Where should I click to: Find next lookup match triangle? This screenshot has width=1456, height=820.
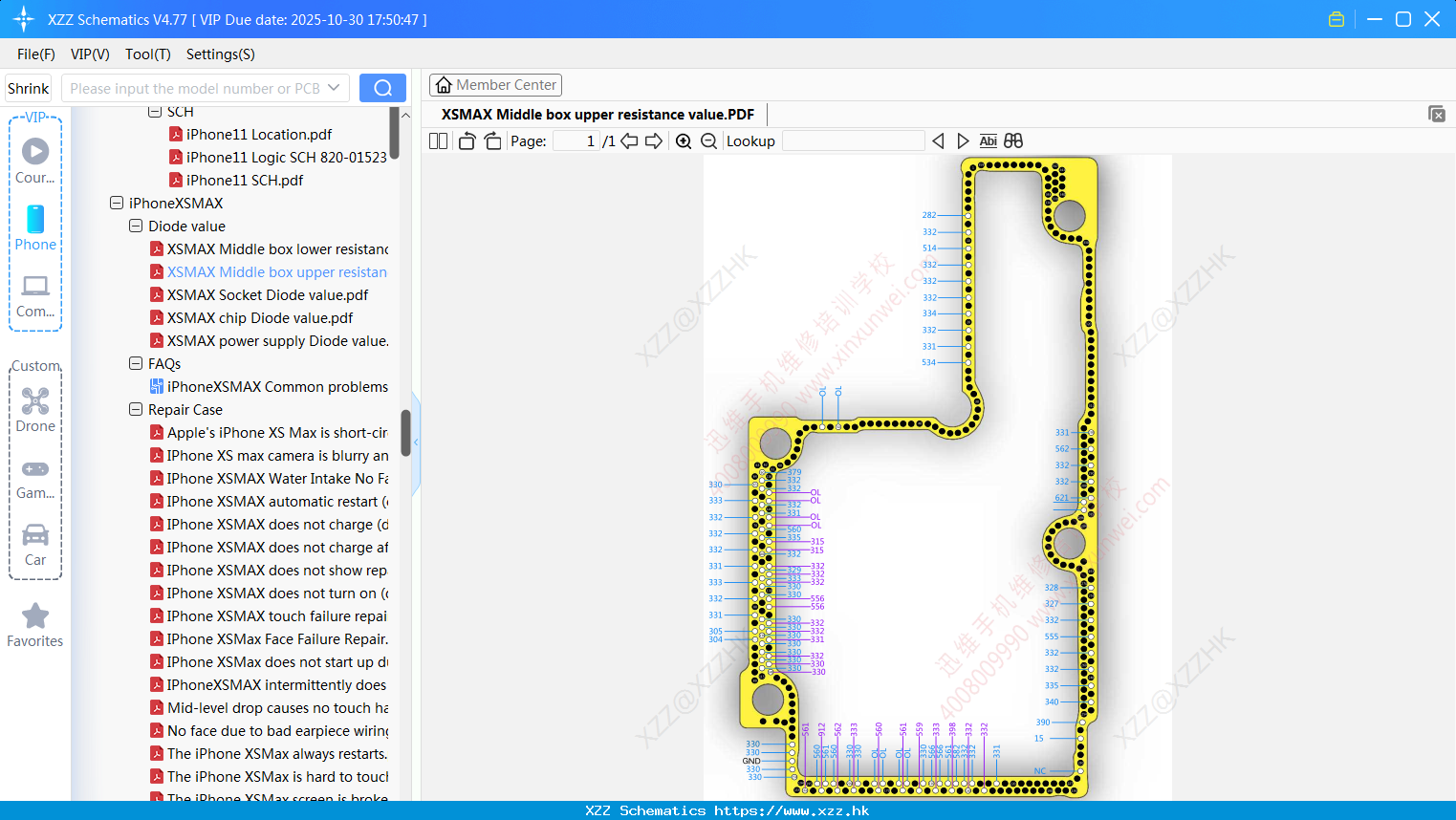pos(963,141)
